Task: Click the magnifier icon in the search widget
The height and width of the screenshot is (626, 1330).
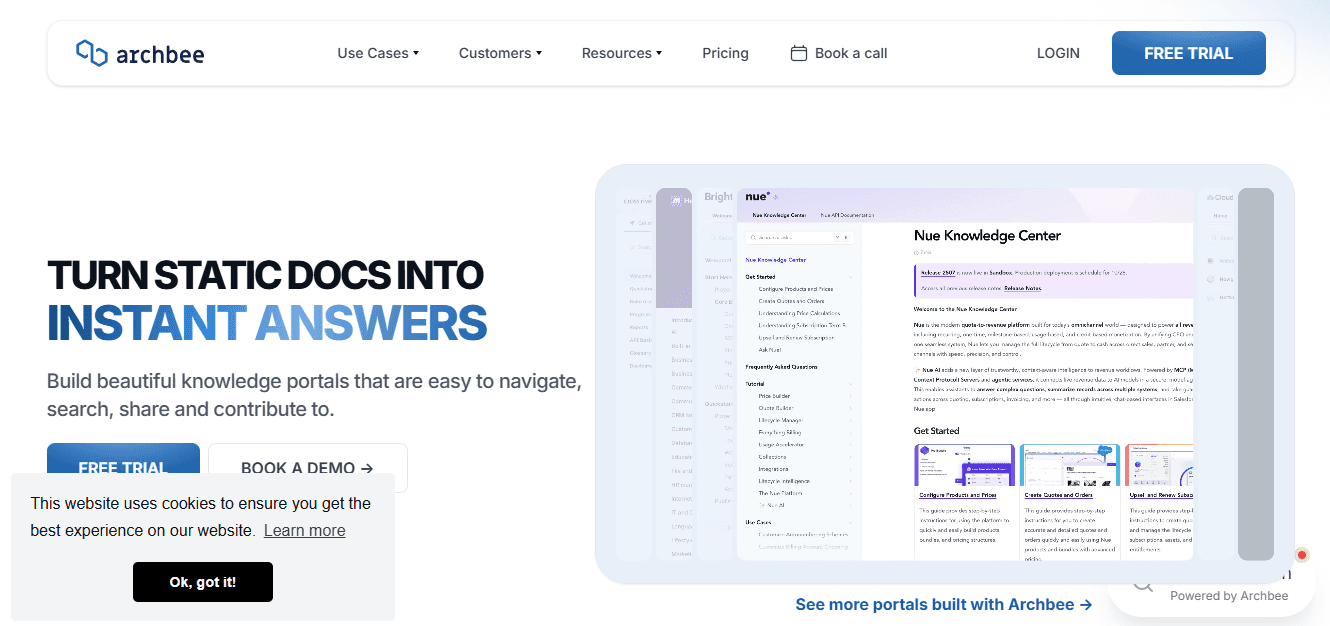Action: (x=1143, y=586)
